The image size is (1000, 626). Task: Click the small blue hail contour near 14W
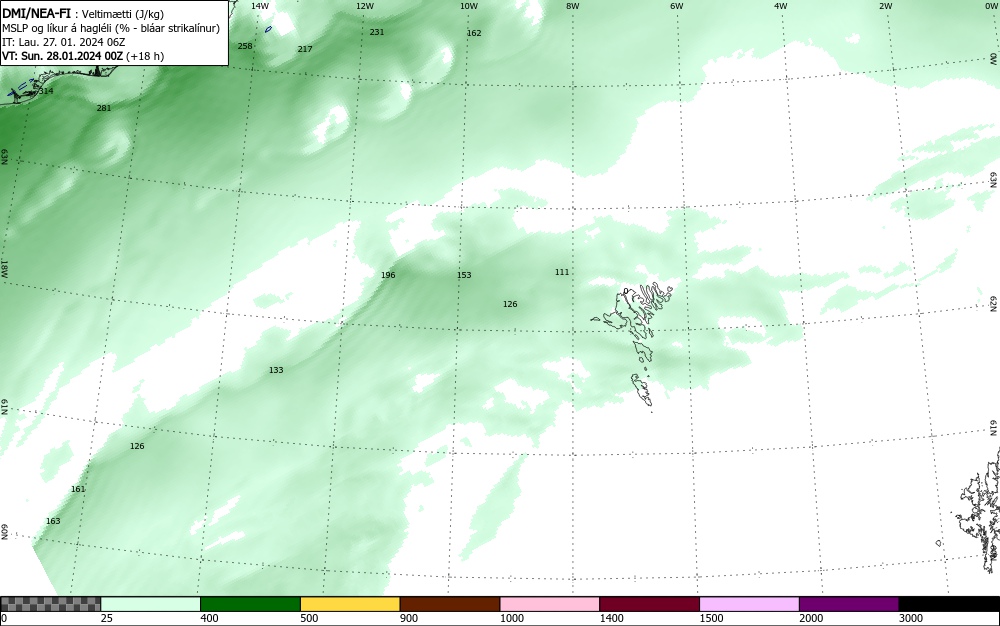(268, 29)
